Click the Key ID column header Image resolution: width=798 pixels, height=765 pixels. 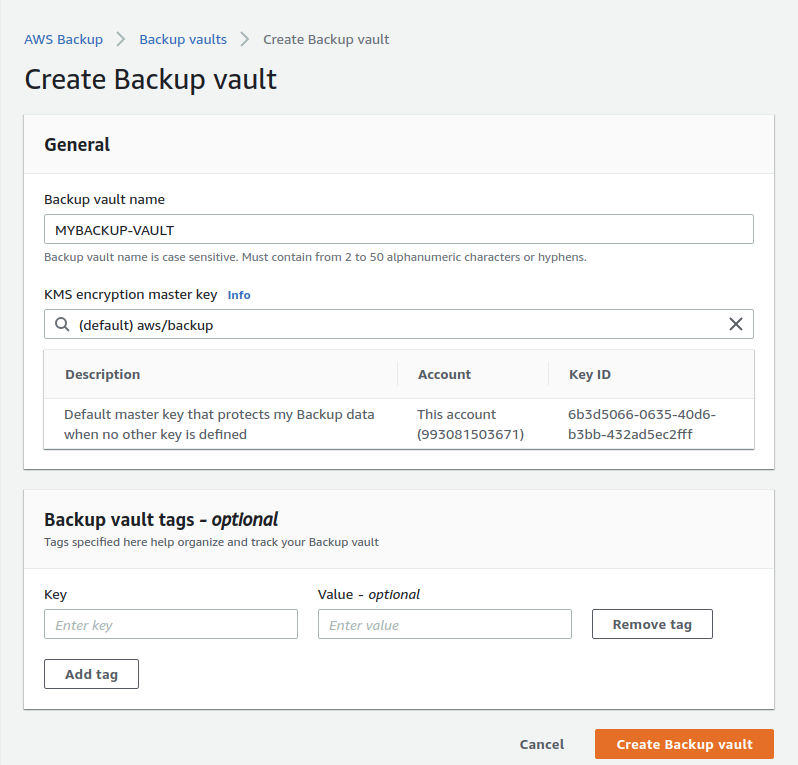pyautogui.click(x=589, y=374)
